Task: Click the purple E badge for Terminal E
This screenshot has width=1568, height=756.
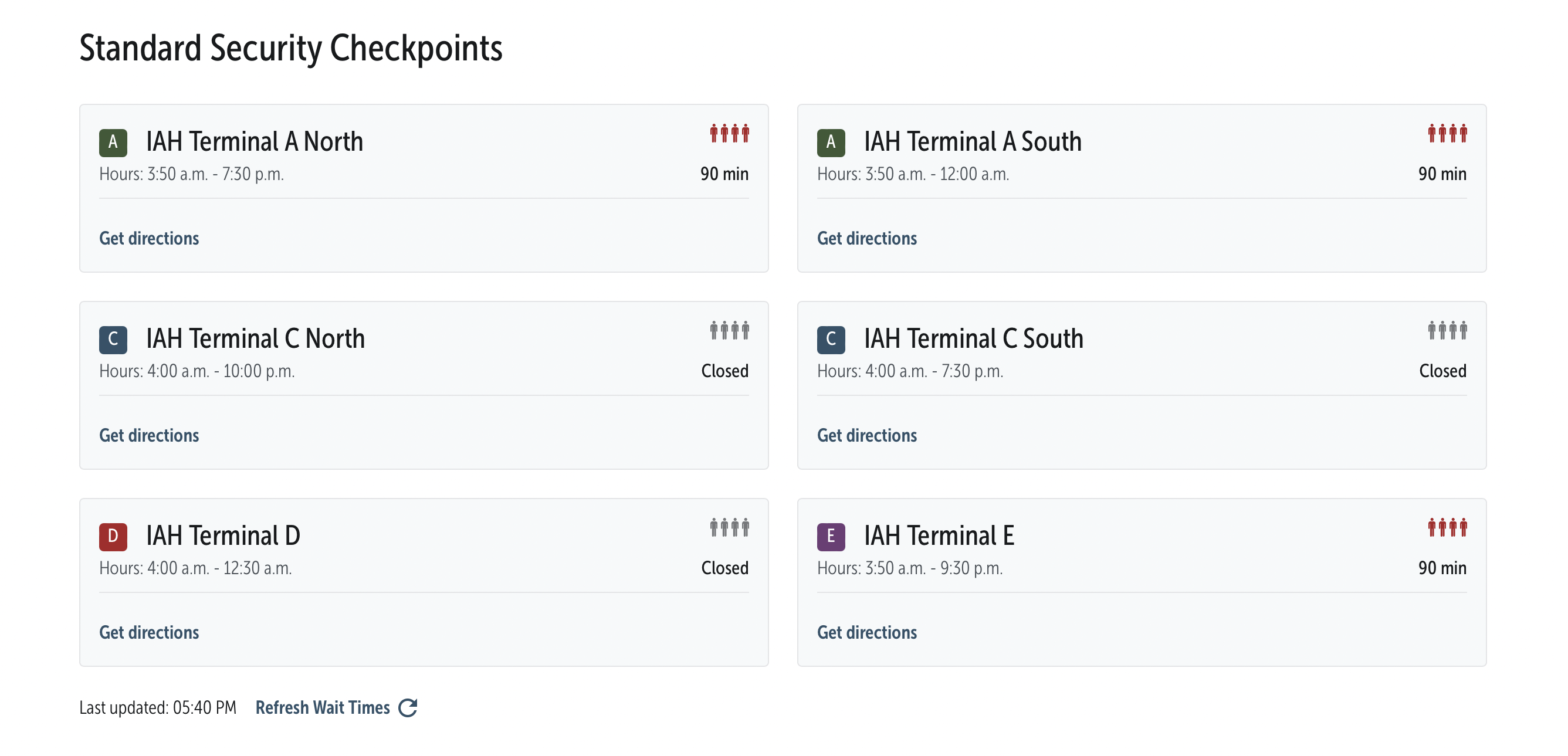Action: (830, 537)
